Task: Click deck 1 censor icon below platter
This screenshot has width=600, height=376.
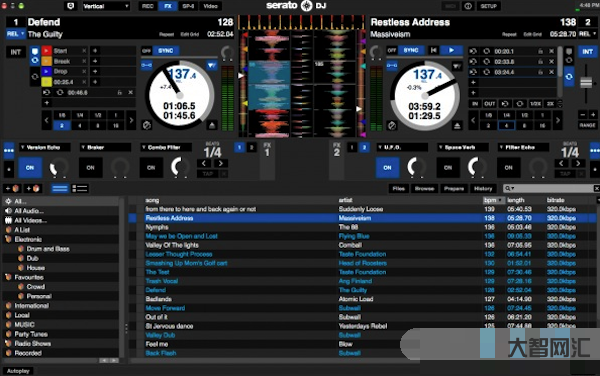Action: tap(147, 125)
